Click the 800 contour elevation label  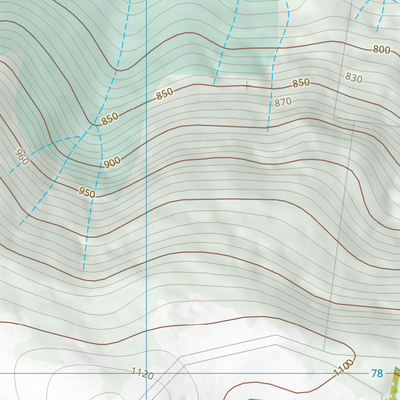(x=381, y=50)
